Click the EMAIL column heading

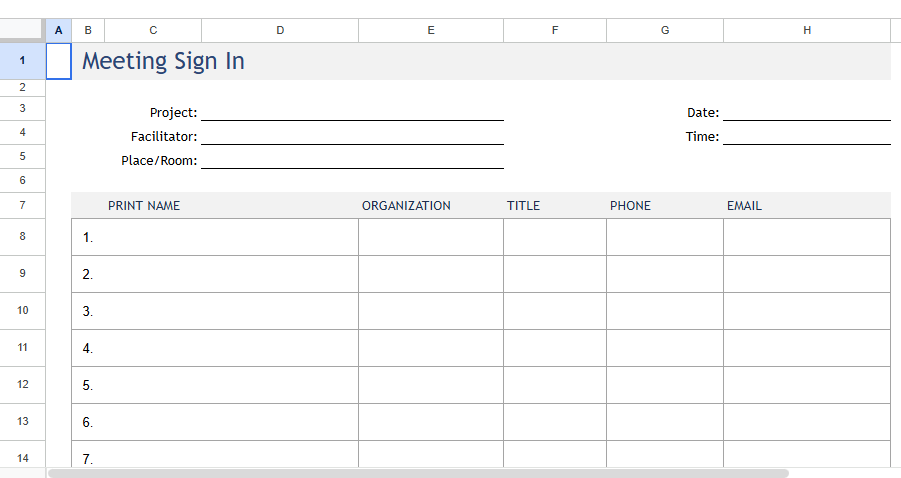[744, 206]
